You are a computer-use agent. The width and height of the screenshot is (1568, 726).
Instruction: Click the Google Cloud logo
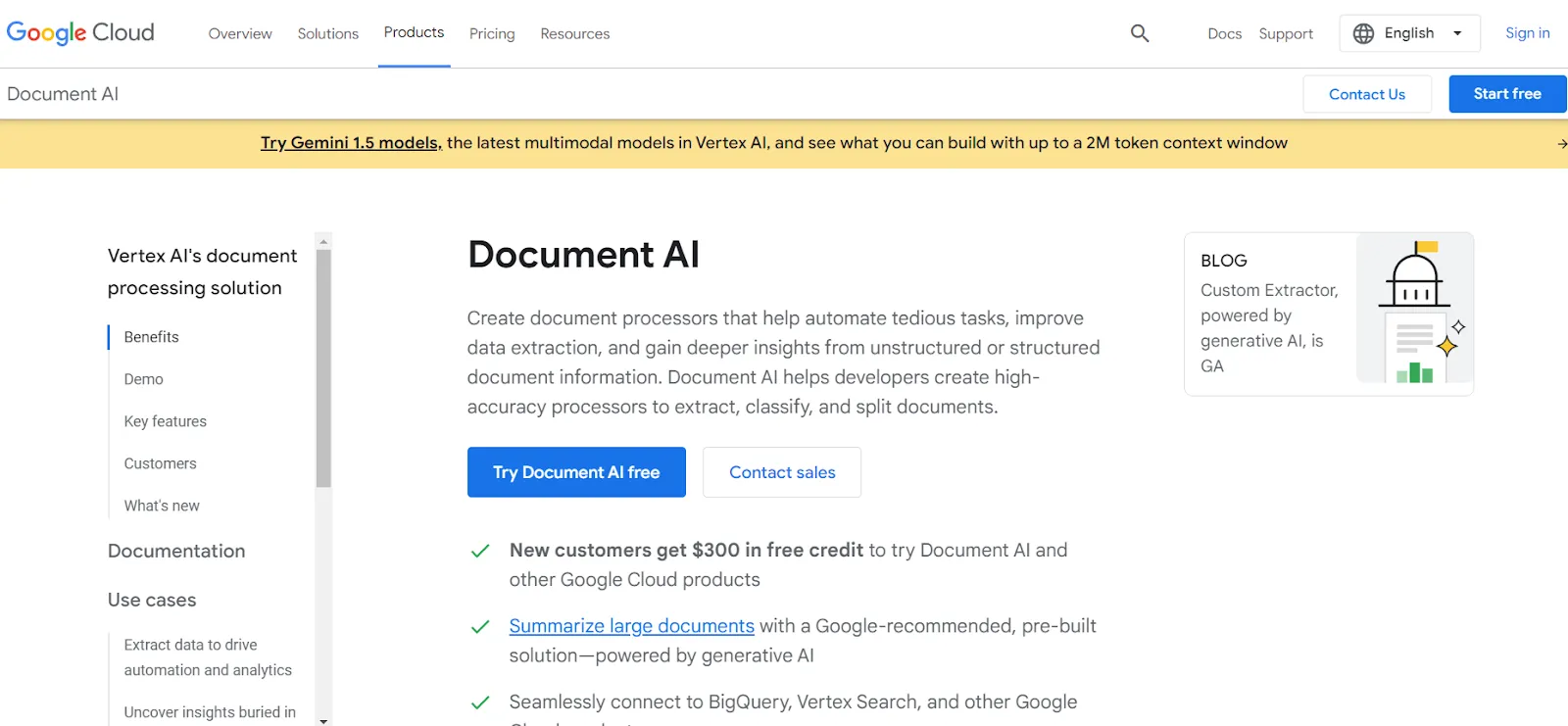coord(80,32)
